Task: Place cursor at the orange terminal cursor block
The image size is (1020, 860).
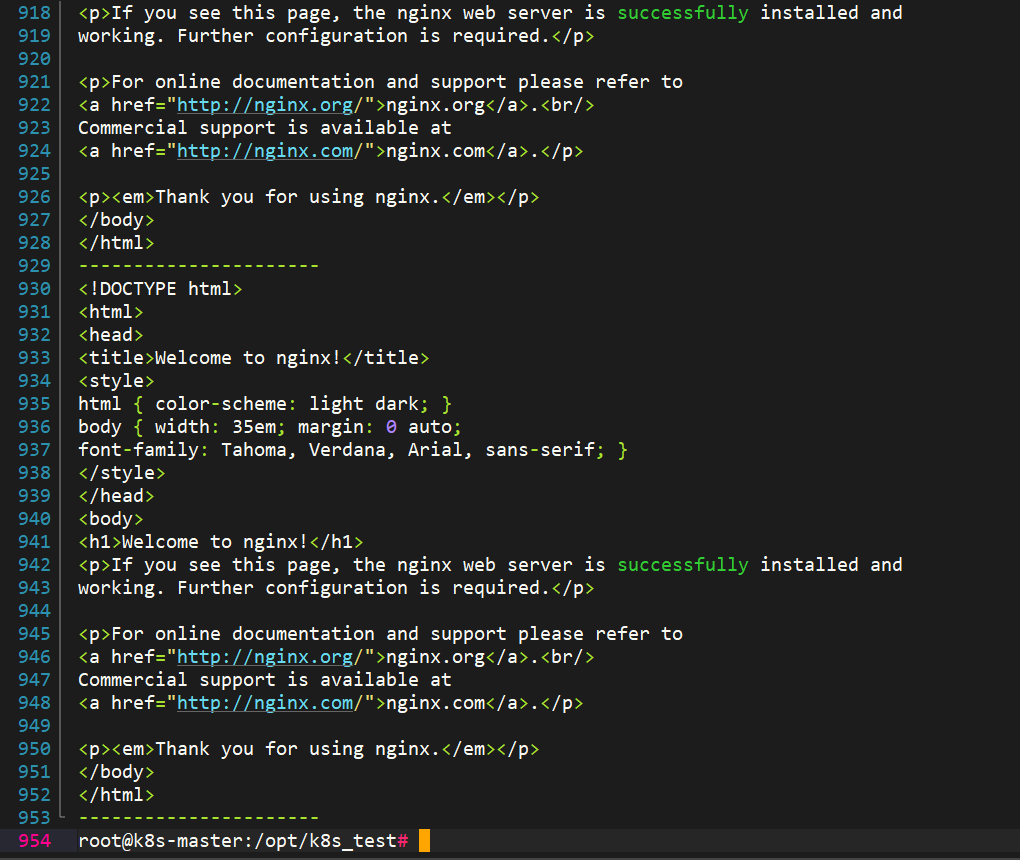Action: (x=424, y=841)
